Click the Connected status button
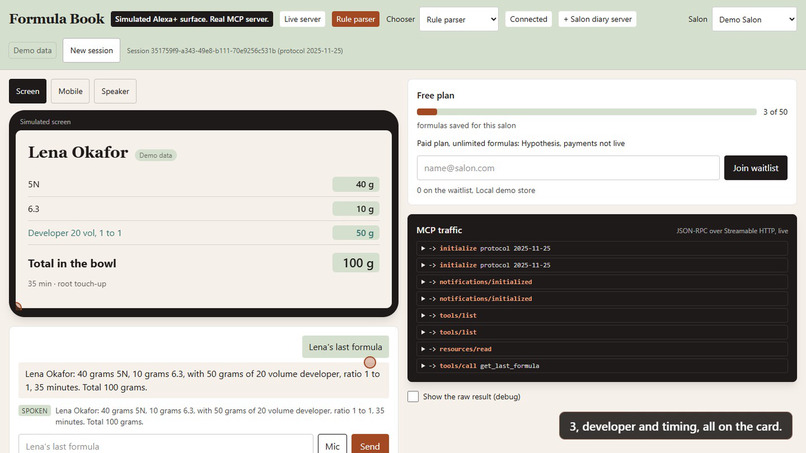806x453 pixels. click(528, 19)
